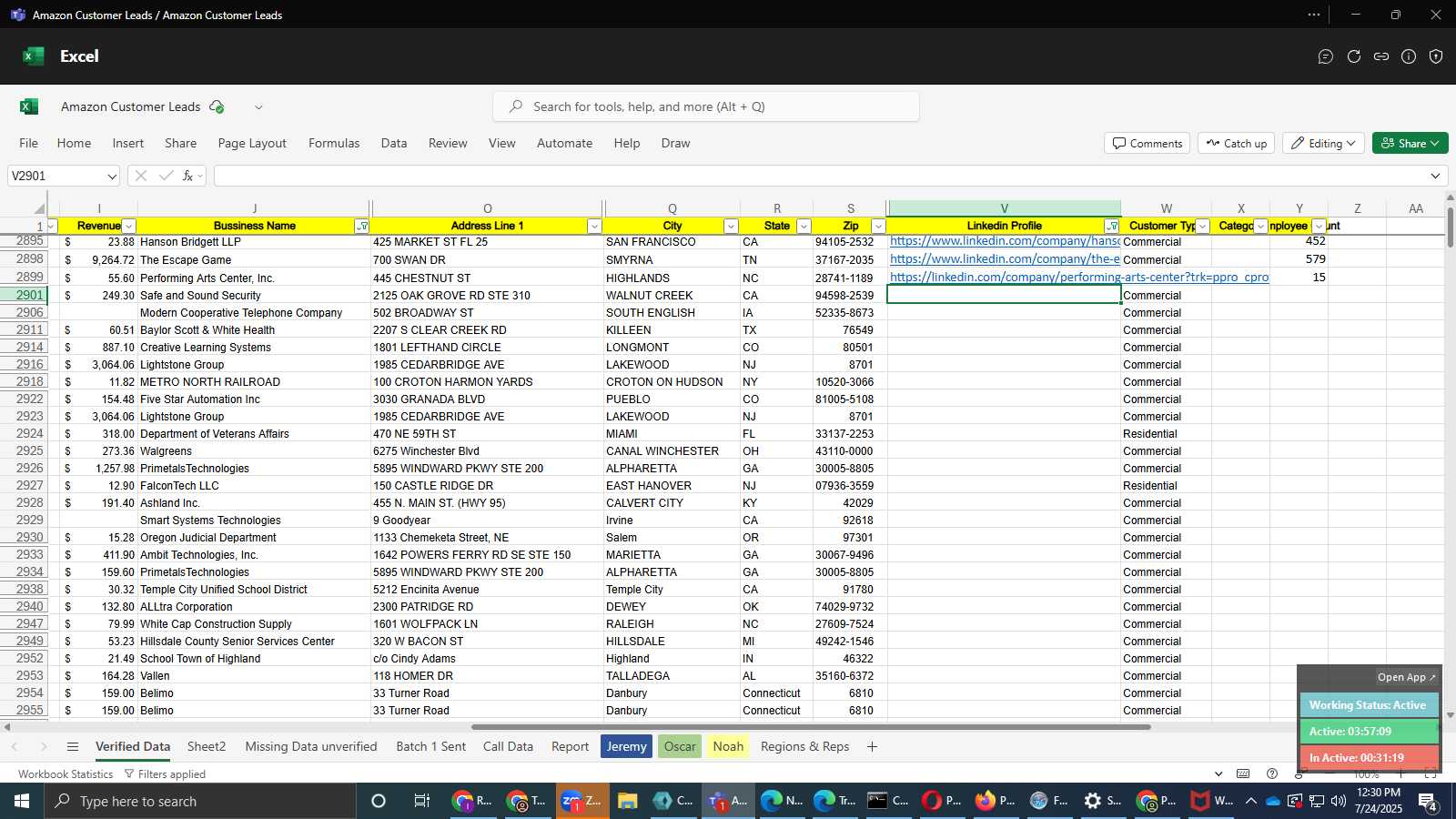Click the previous sheet navigation arrow
The height and width of the screenshot is (819, 1456).
[15, 746]
